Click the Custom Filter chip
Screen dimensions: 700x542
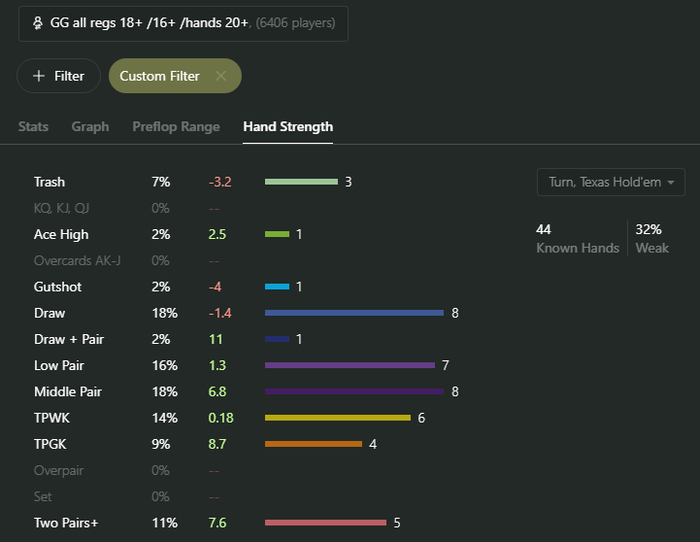click(x=160, y=76)
